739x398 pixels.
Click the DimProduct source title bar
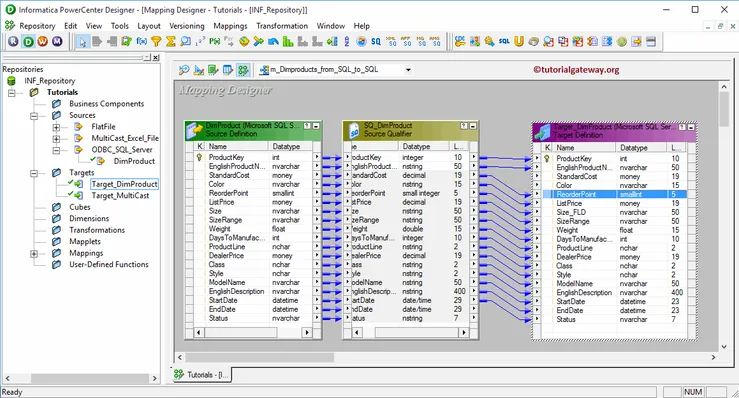(253, 130)
